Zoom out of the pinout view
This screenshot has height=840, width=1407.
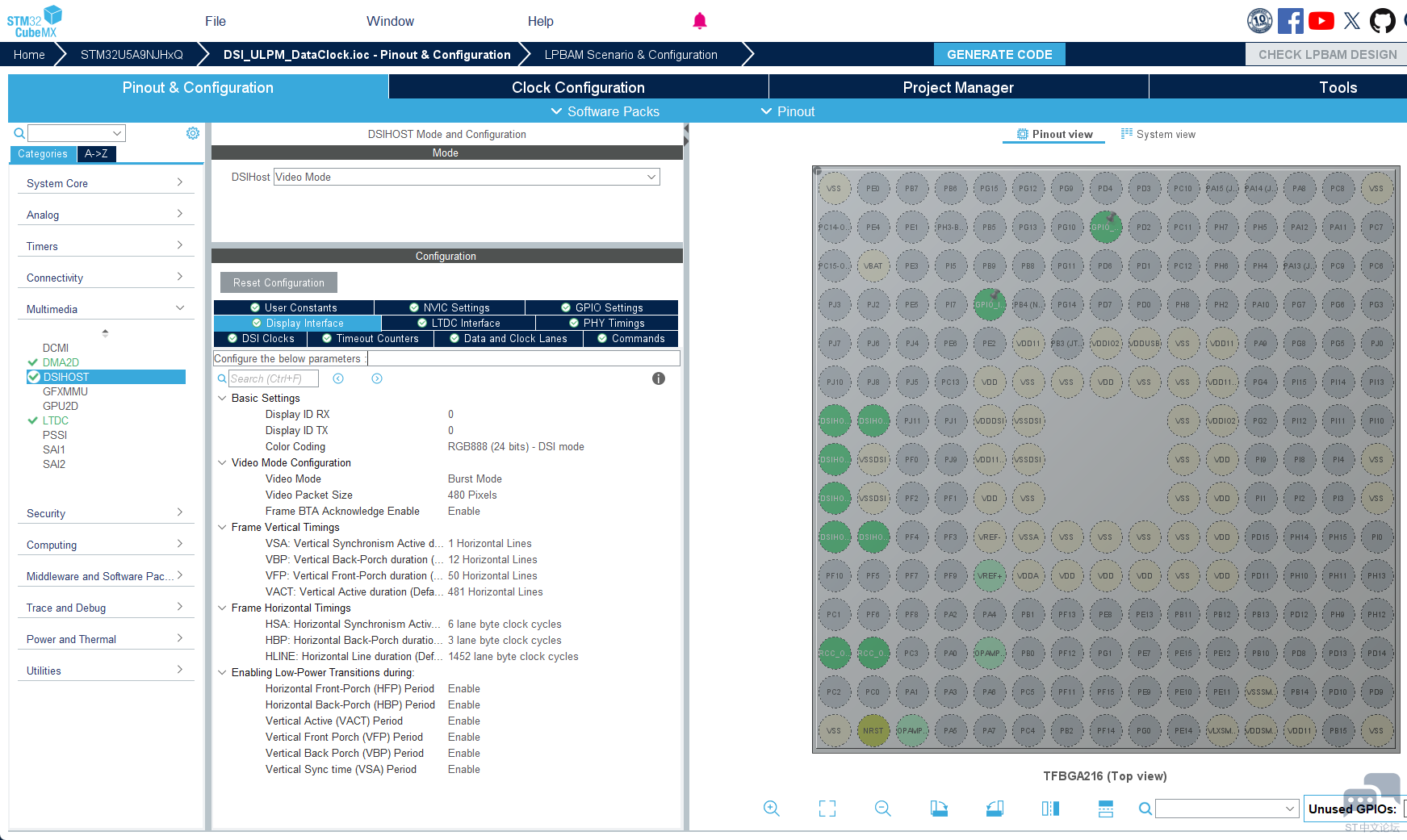point(883,809)
